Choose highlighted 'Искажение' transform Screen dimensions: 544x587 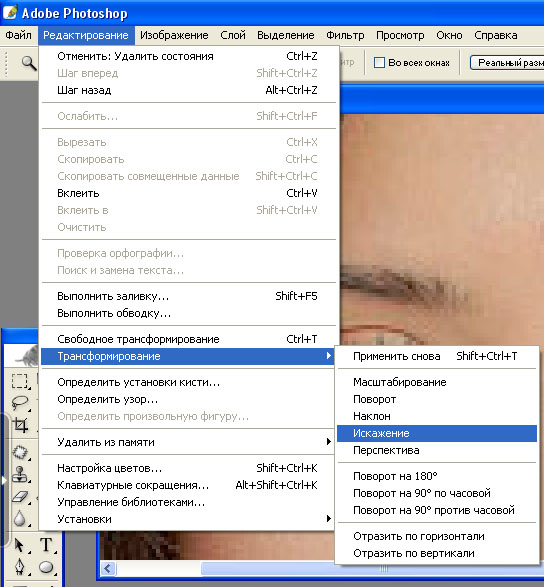click(x=437, y=434)
